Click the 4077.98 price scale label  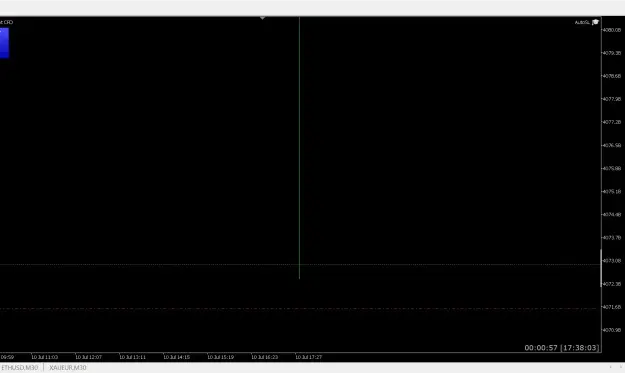pos(612,99)
